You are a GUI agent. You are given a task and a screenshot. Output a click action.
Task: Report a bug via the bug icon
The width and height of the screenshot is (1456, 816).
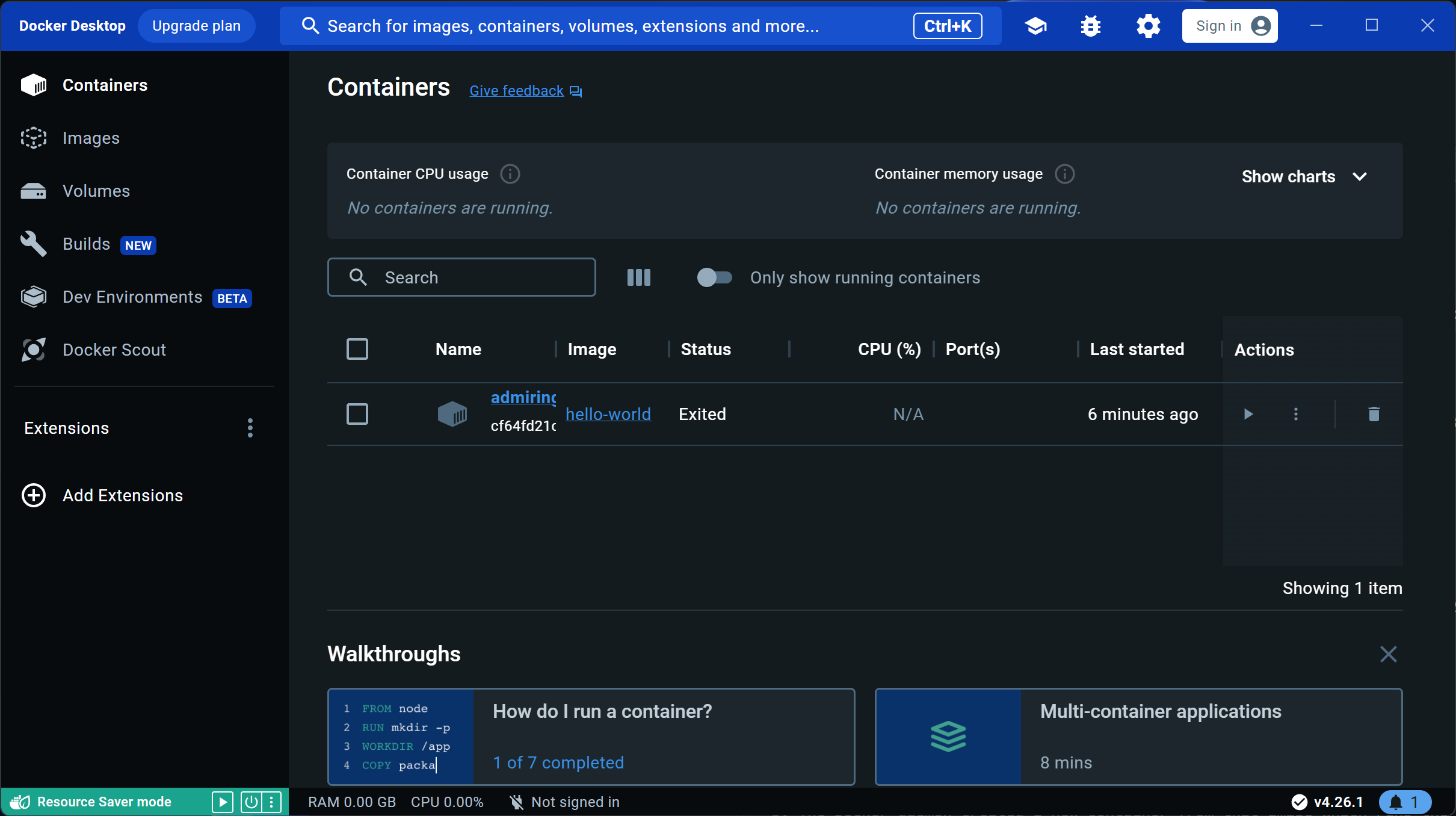[x=1091, y=25]
